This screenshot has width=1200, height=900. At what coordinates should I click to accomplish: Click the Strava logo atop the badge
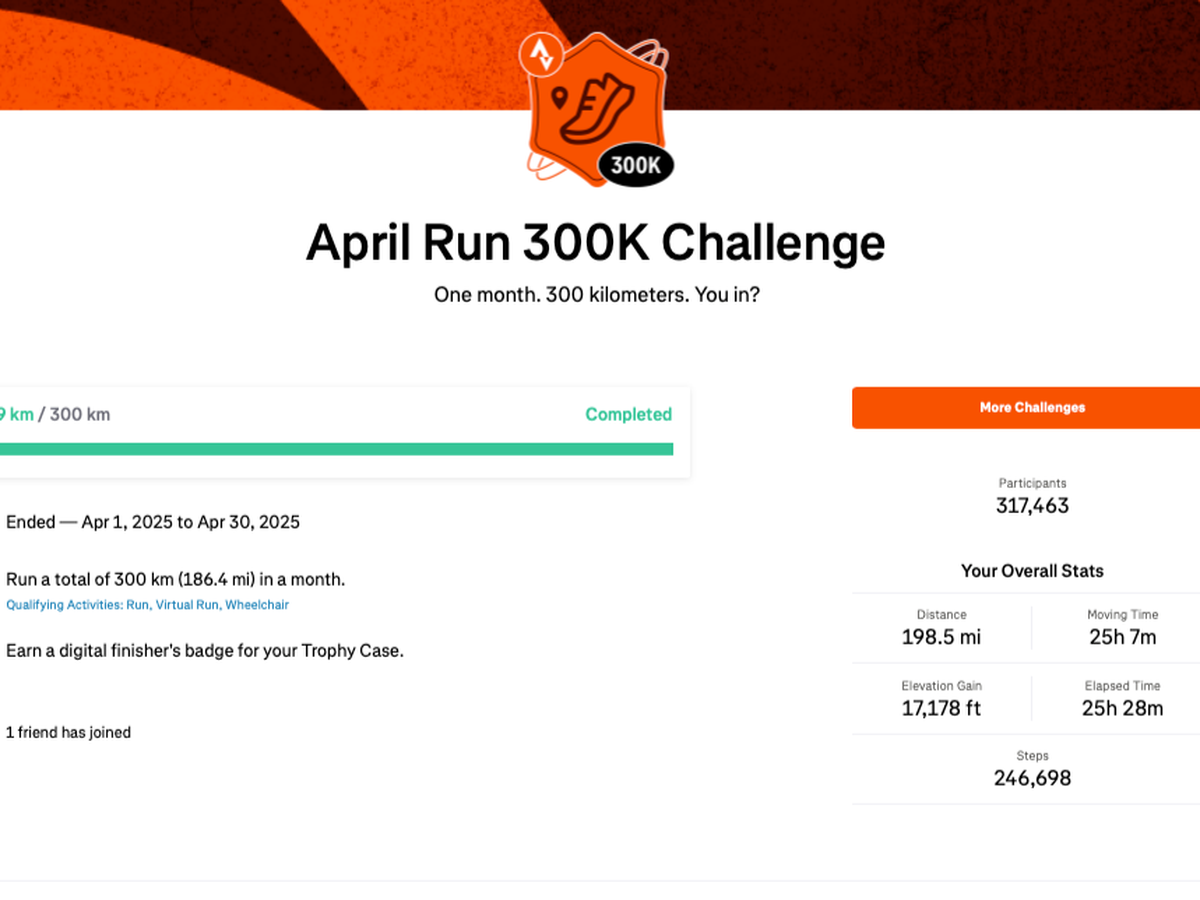click(x=541, y=52)
